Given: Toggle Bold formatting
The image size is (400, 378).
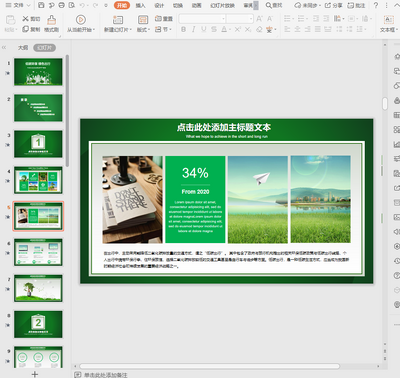Looking at the screenshot, I should click(x=183, y=30).
